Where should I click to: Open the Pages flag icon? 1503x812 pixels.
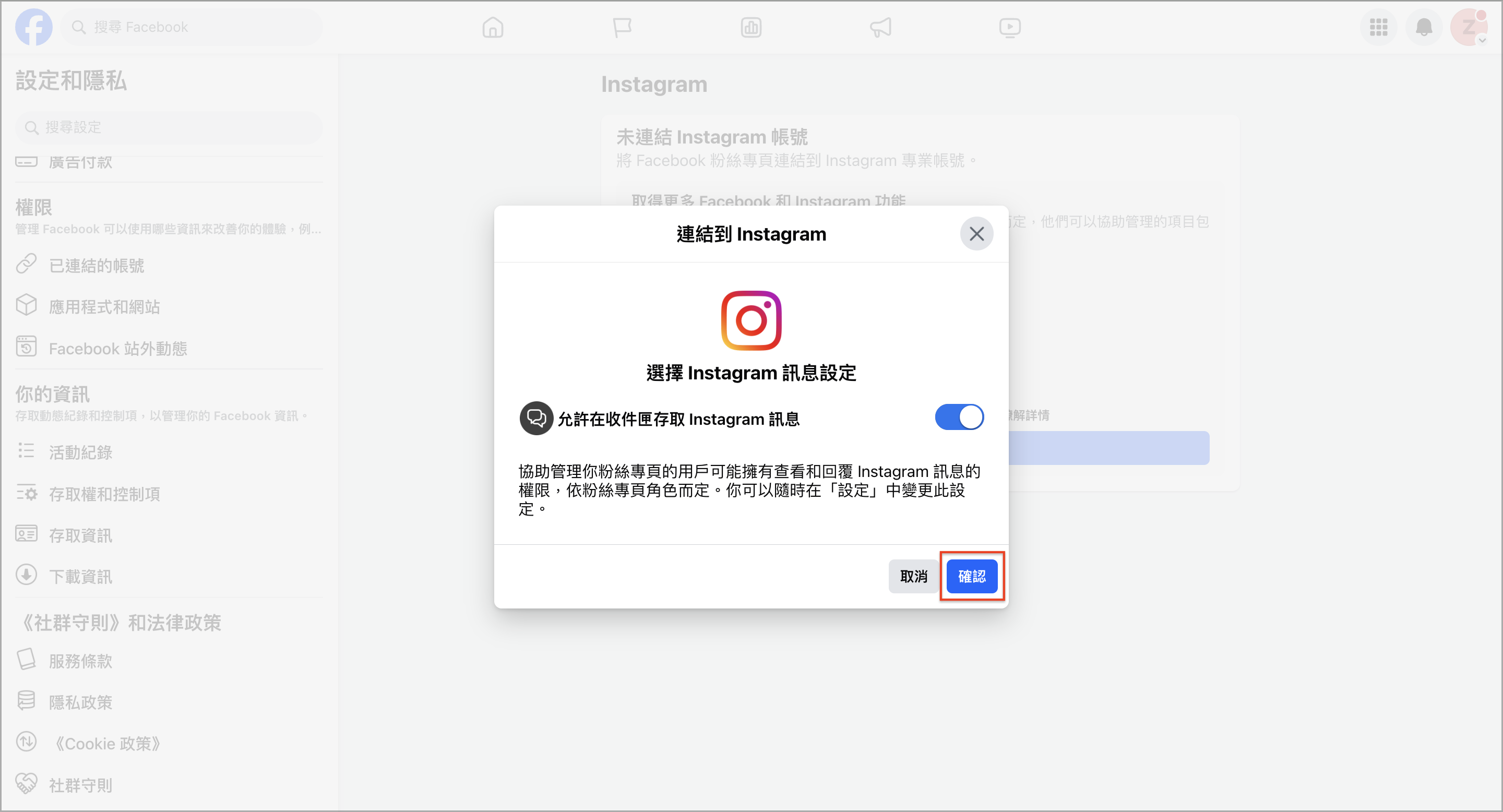622,27
